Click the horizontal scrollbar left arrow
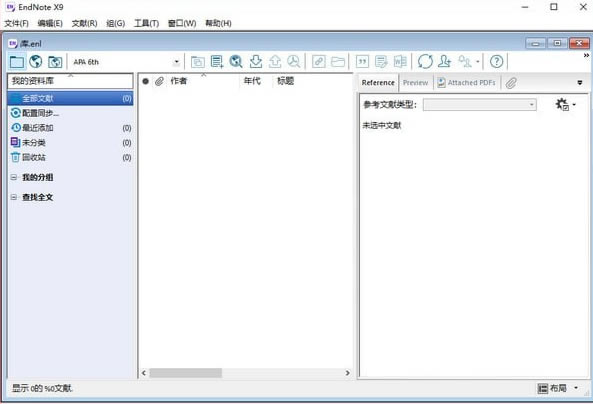 [144, 373]
